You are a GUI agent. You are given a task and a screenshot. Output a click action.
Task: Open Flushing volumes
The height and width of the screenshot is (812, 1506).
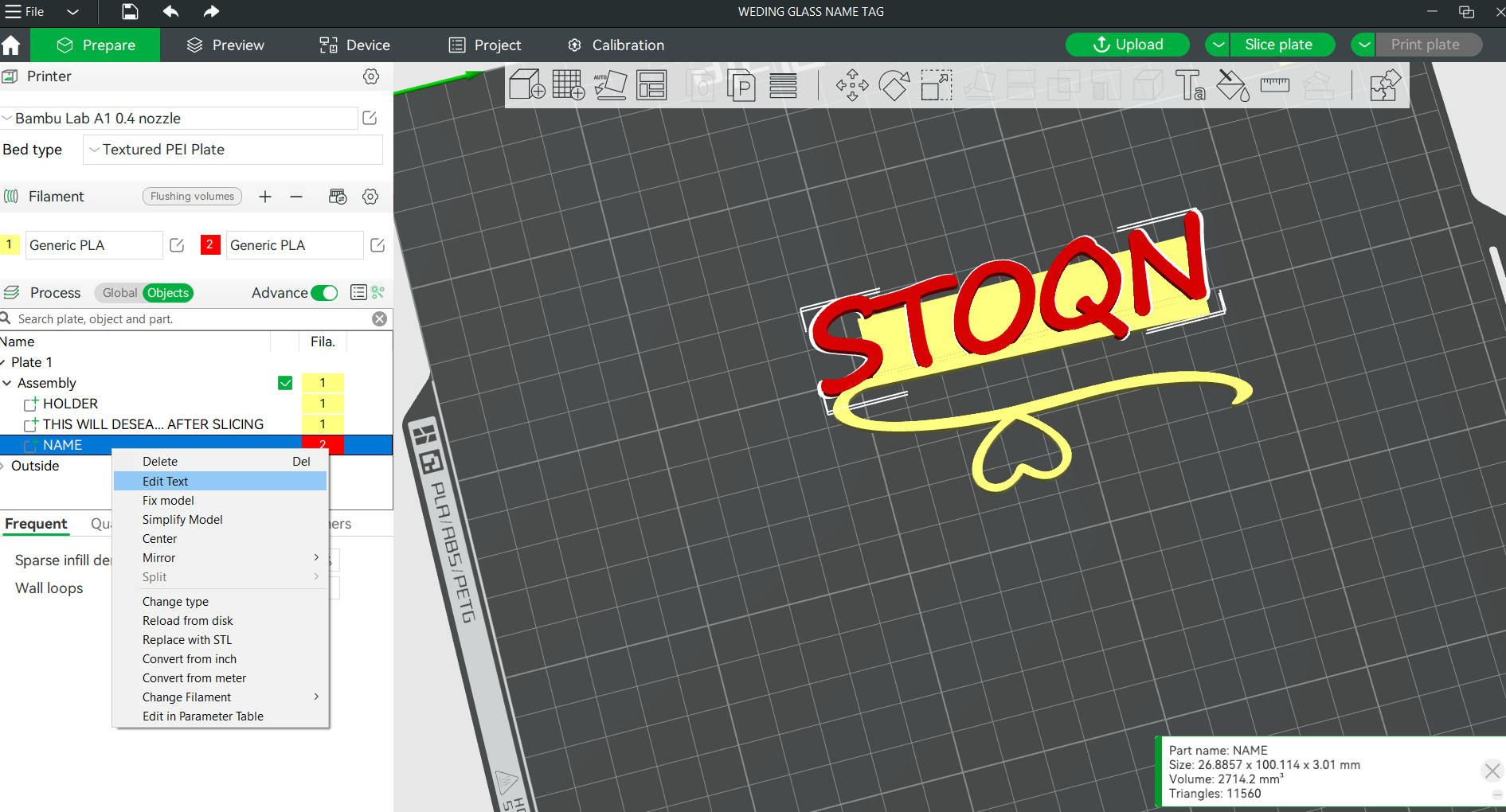[192, 197]
